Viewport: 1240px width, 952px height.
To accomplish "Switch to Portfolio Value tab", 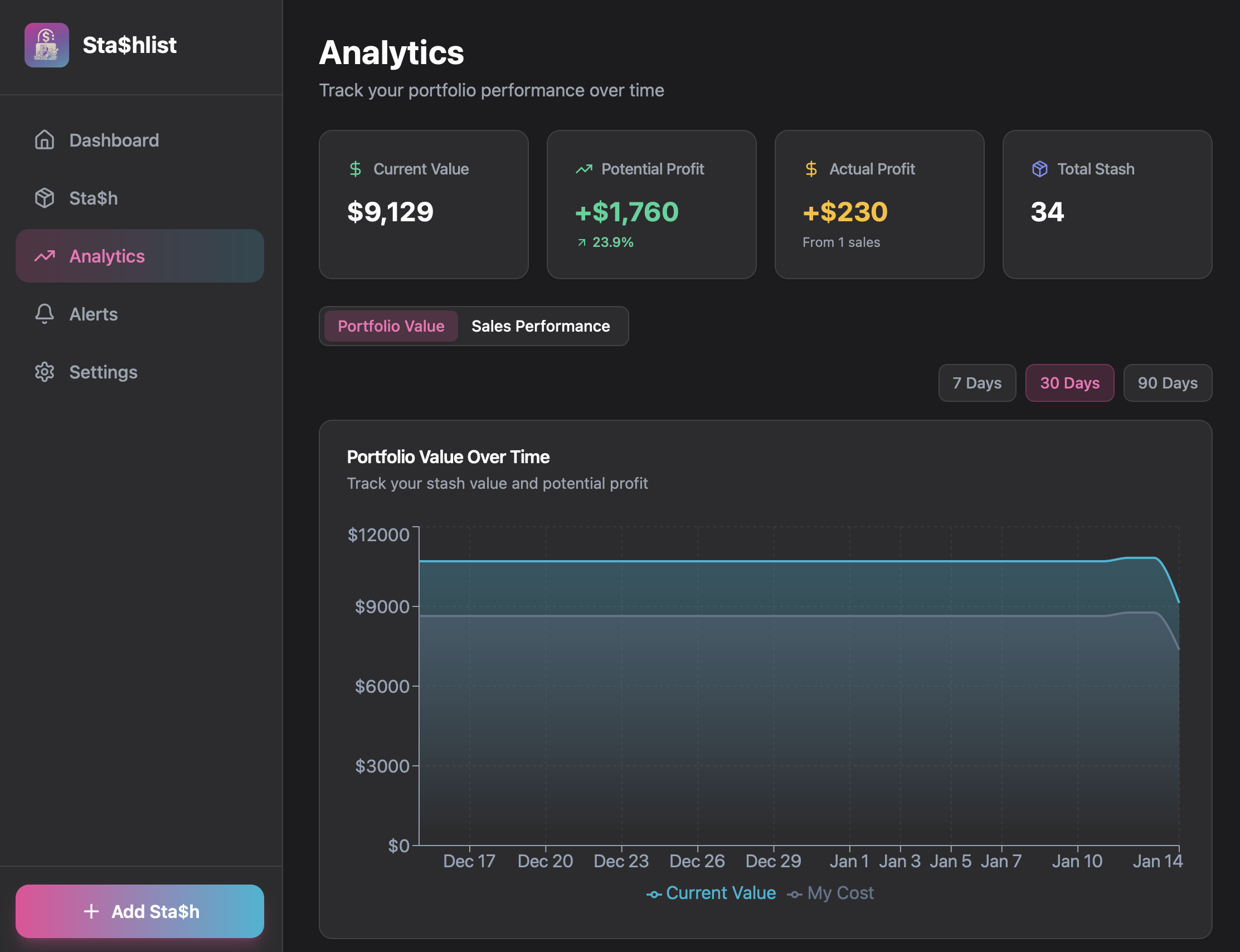I will click(x=391, y=326).
